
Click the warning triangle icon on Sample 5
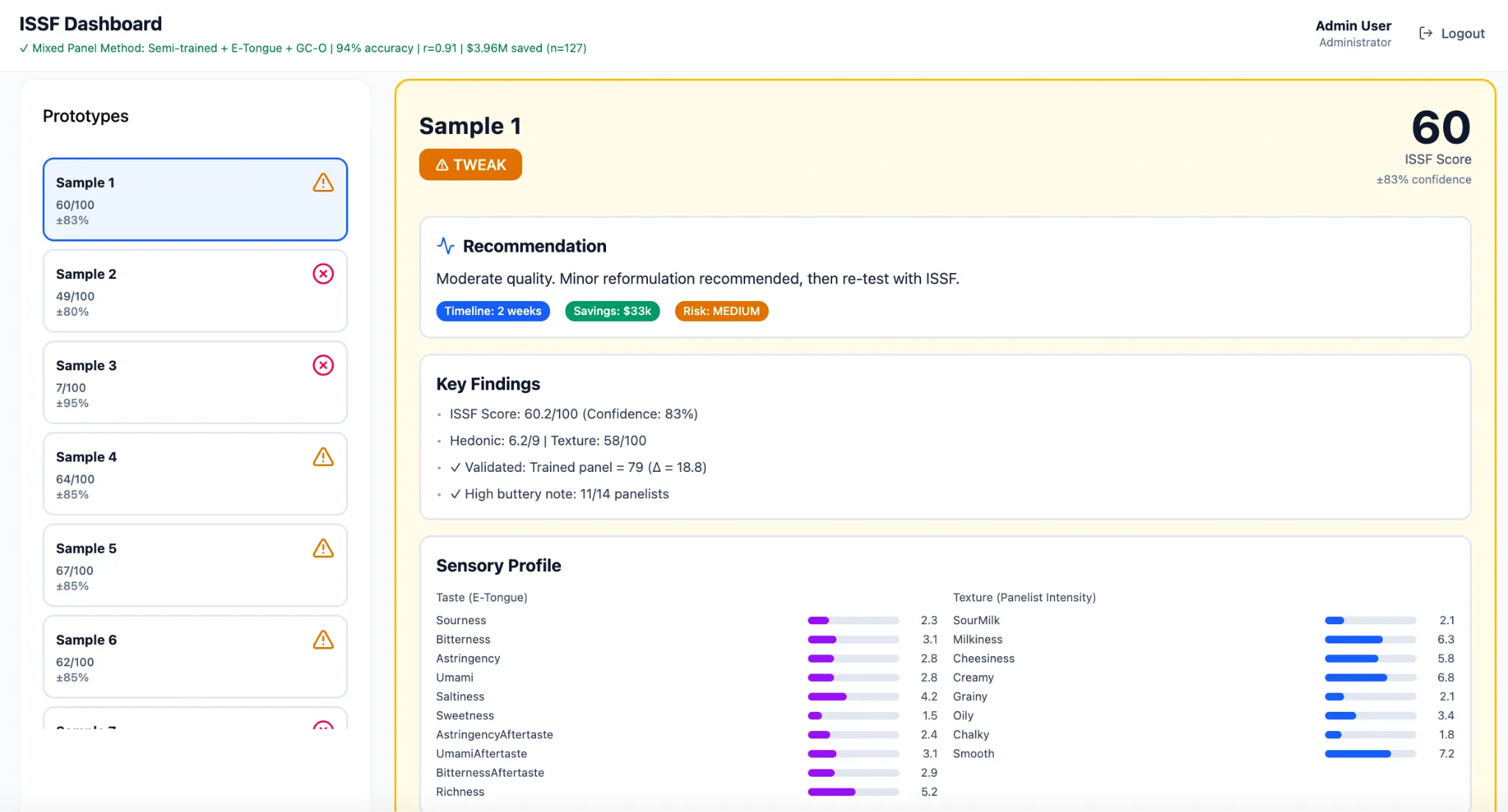click(x=323, y=548)
